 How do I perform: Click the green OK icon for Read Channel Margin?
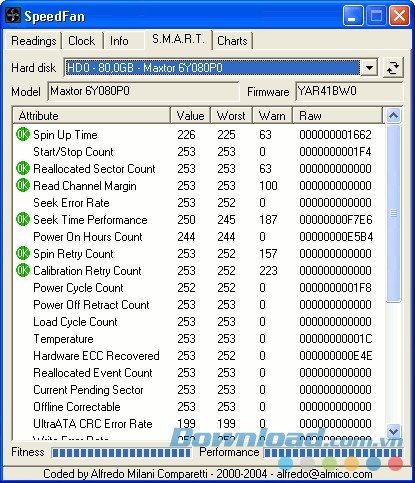pos(23,186)
